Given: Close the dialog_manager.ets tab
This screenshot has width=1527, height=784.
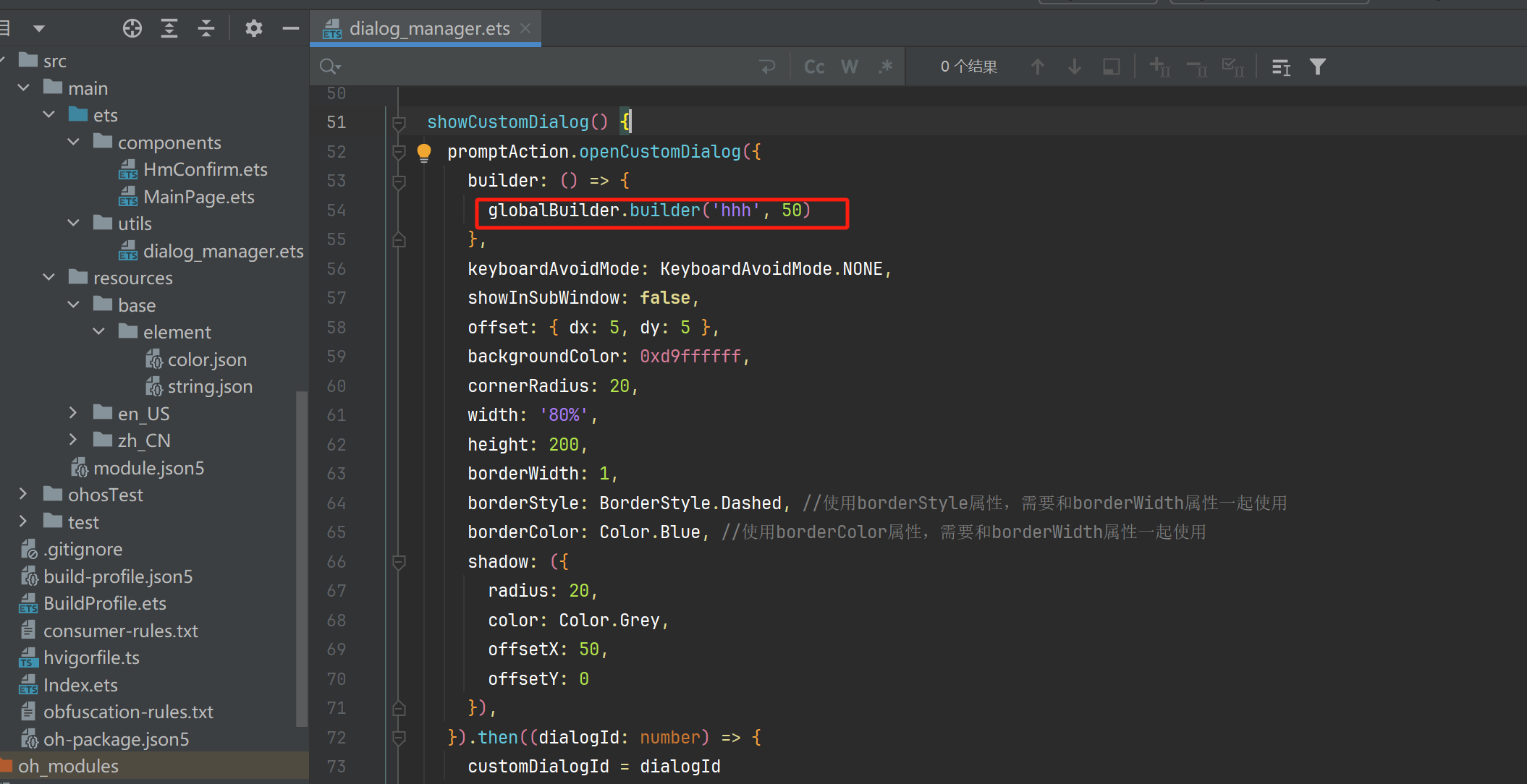Looking at the screenshot, I should coord(525,28).
